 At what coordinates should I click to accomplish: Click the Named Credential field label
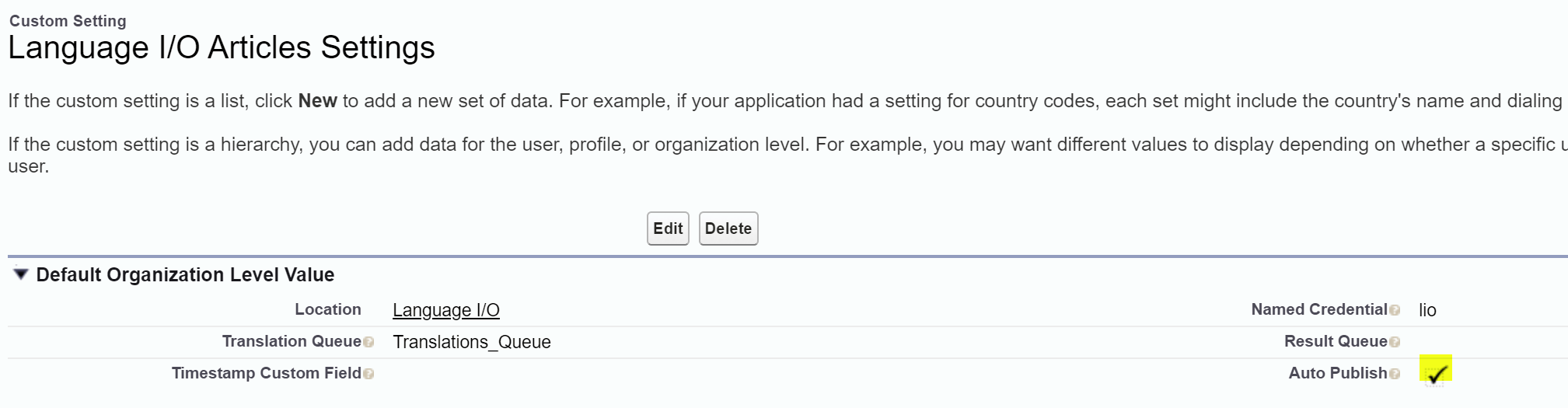pos(1319,309)
